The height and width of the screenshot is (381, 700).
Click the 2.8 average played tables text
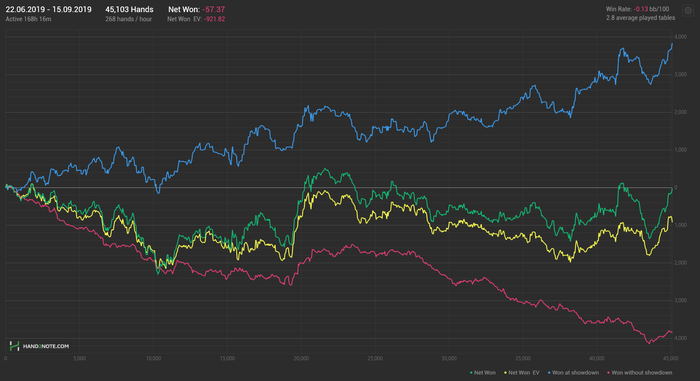coord(641,18)
